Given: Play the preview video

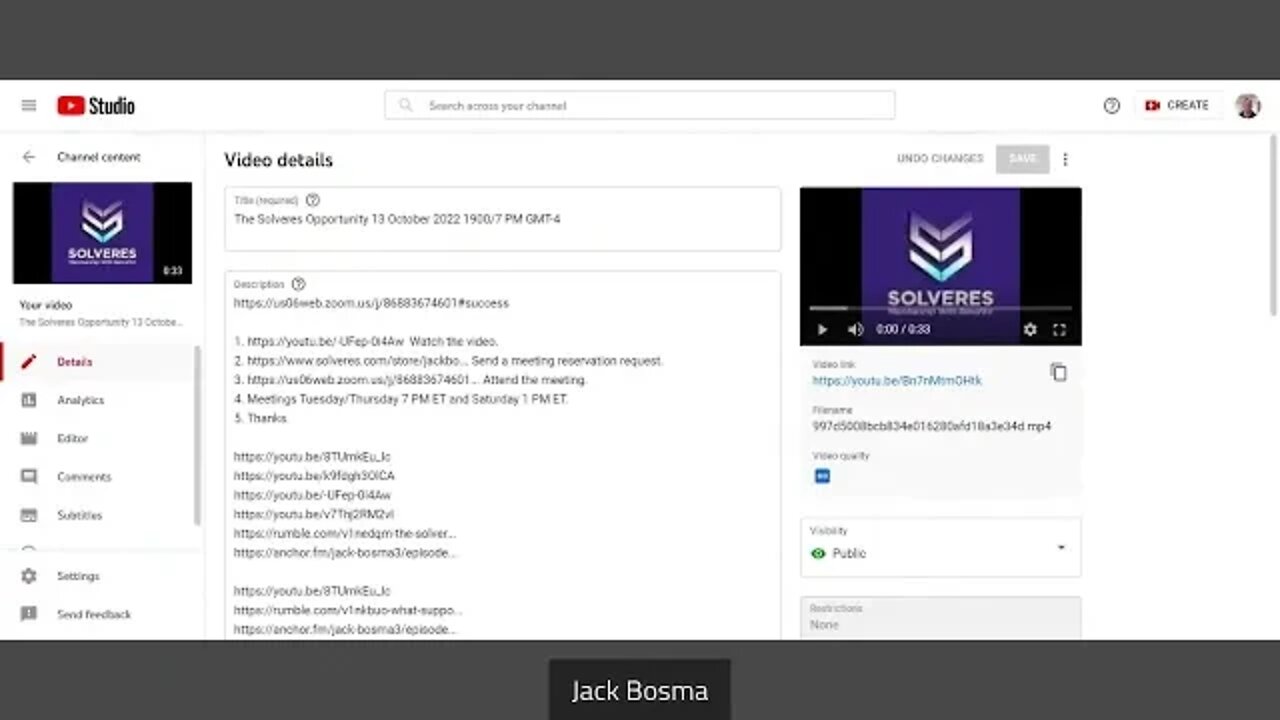Looking at the screenshot, I should point(823,329).
